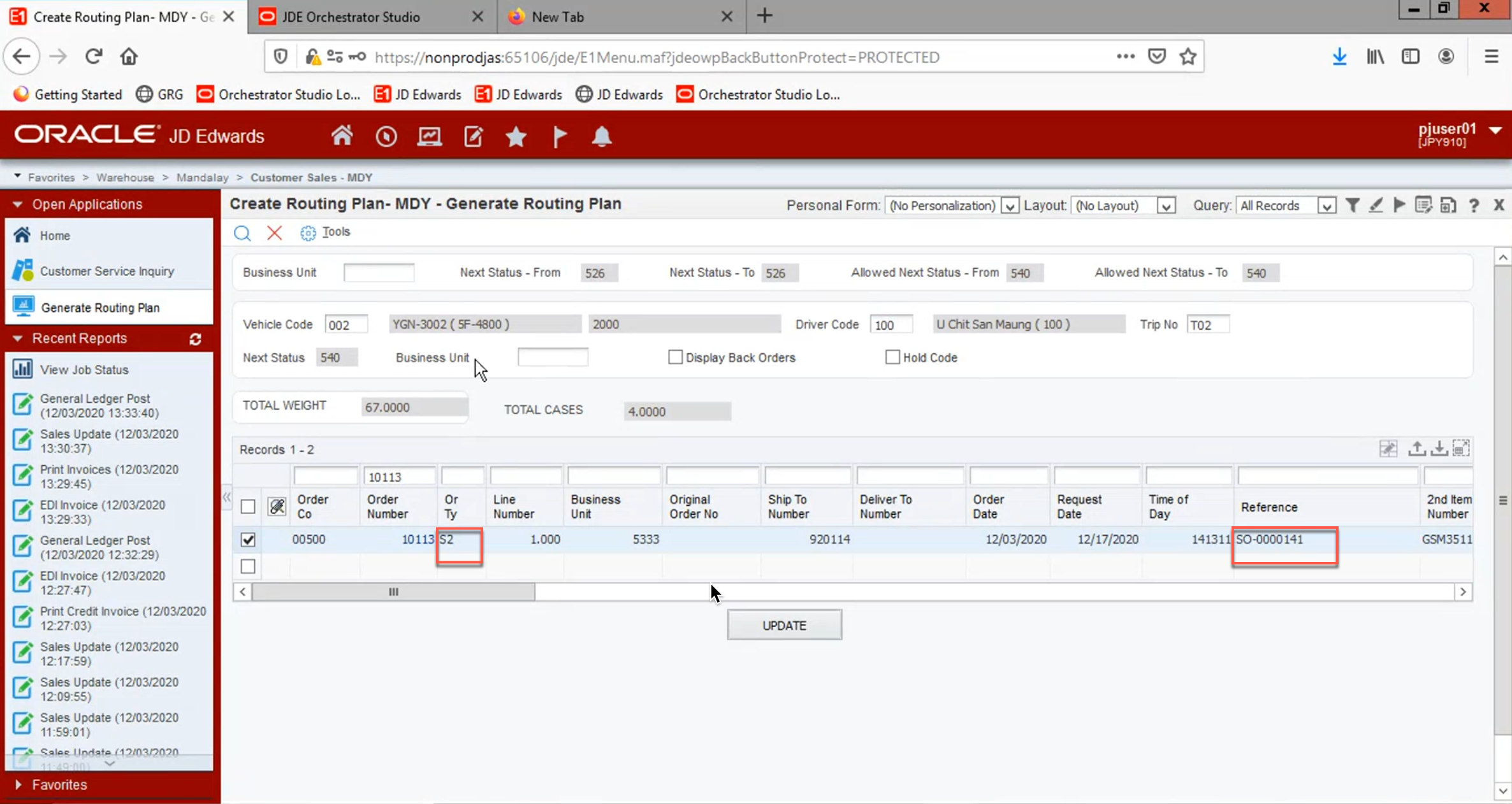1512x804 pixels.
Task: Open the Personal Form dropdown
Action: [1009, 206]
